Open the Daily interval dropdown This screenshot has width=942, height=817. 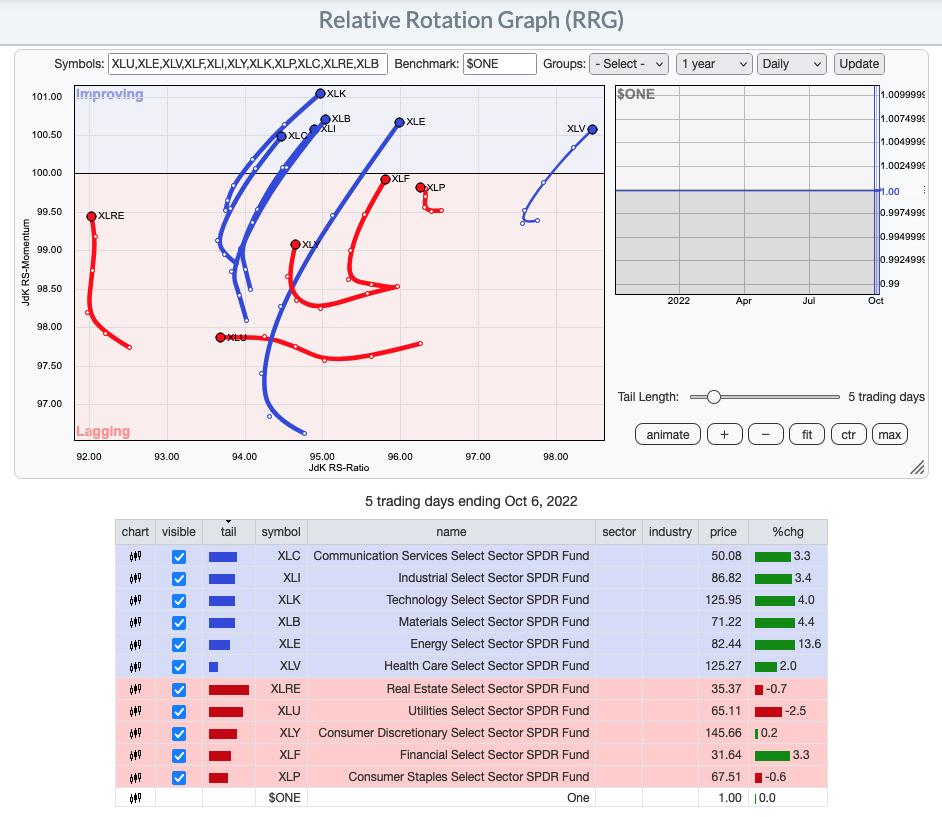[791, 64]
